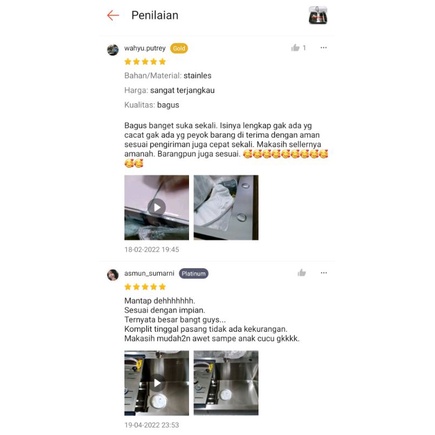Tap the Gold member badge

[x=179, y=48]
